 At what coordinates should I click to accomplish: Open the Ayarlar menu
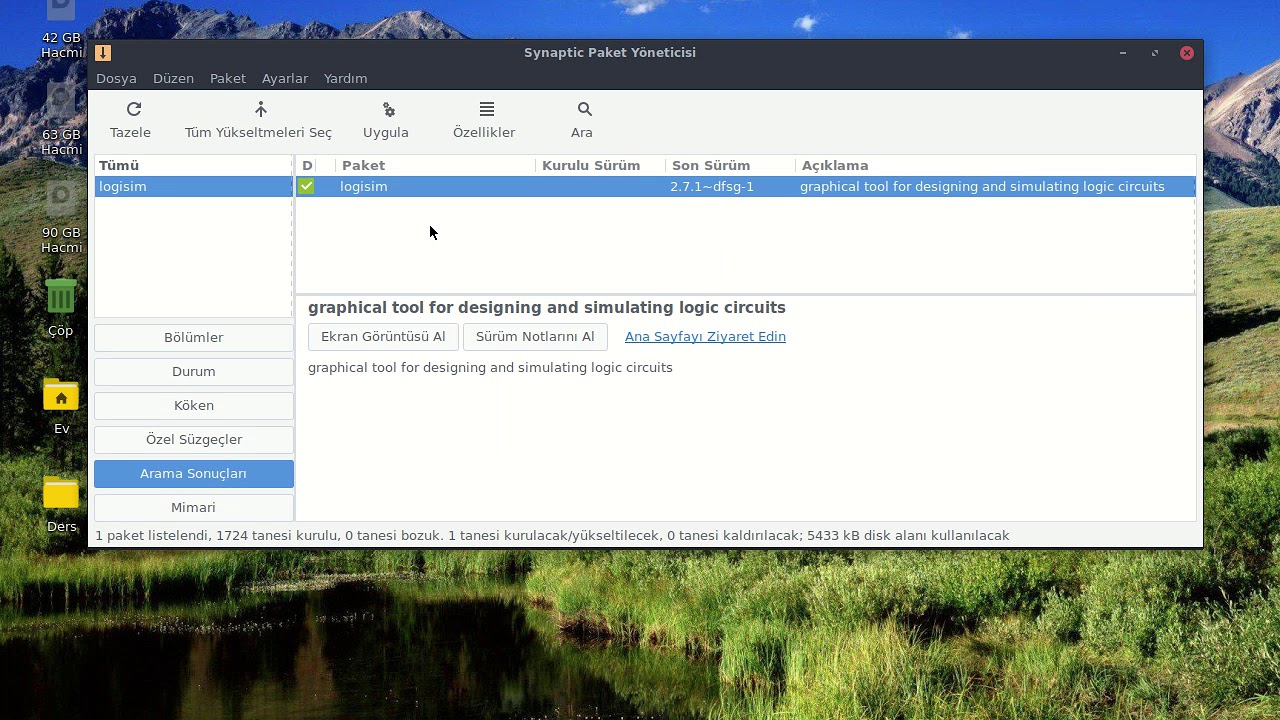pos(285,78)
